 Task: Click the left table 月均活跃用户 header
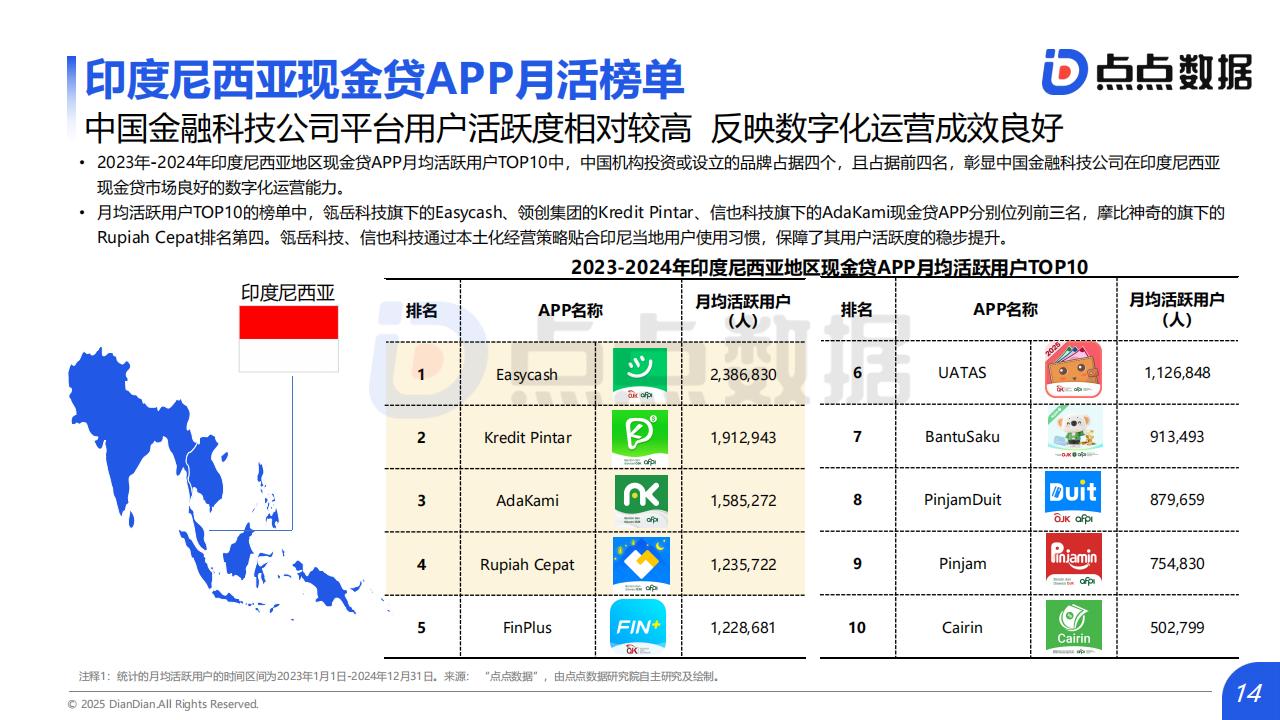(x=743, y=310)
